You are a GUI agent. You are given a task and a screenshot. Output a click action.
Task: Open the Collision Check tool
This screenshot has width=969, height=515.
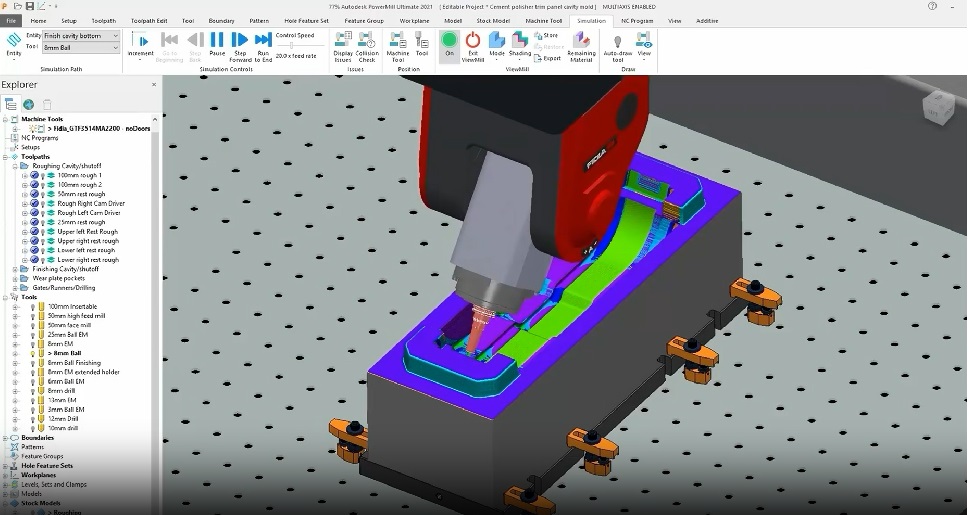[x=367, y=45]
